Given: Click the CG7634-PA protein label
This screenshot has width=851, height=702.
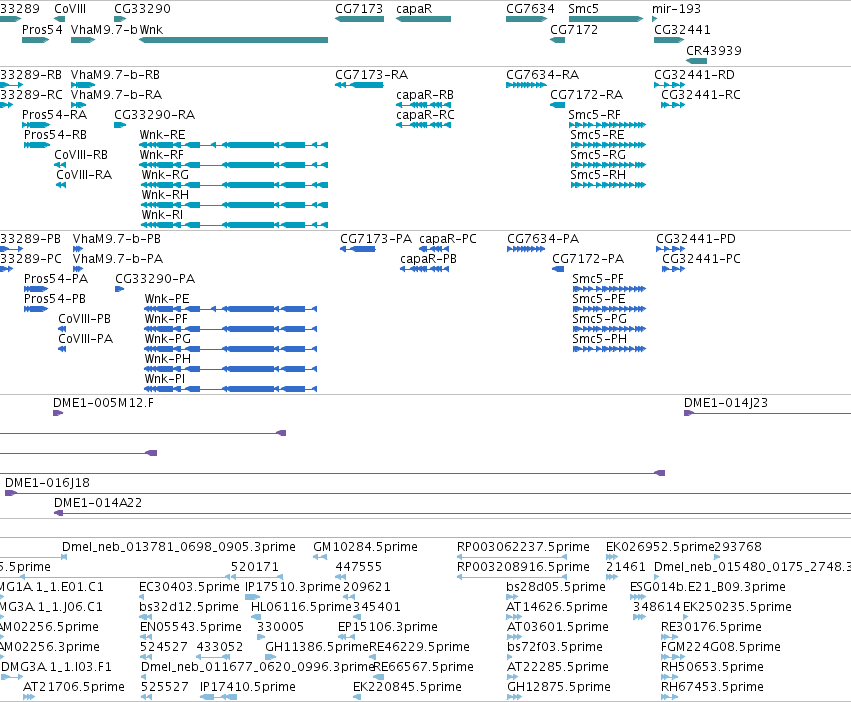Looking at the screenshot, I should pos(543,238).
